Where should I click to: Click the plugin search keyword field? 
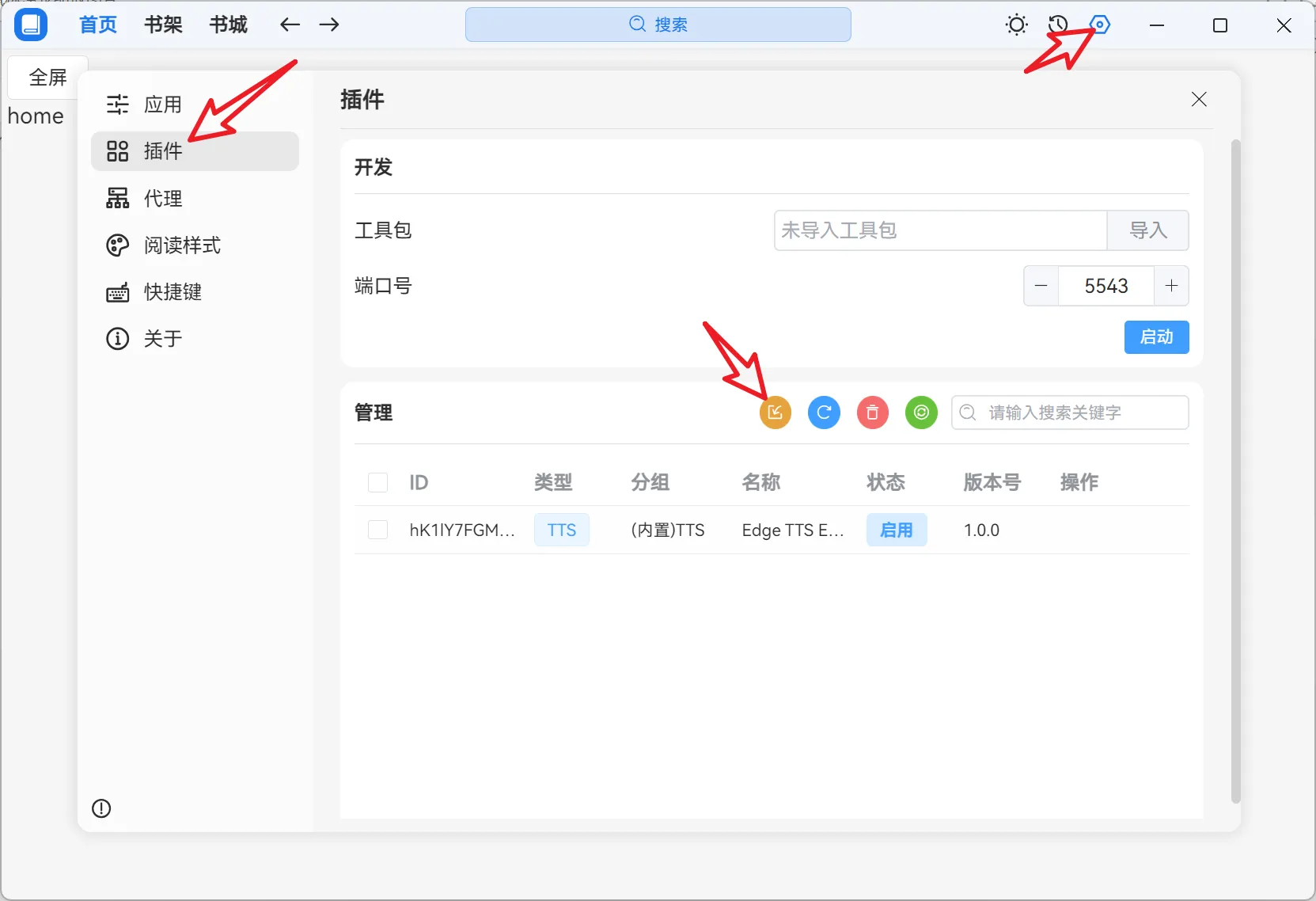tap(1070, 412)
